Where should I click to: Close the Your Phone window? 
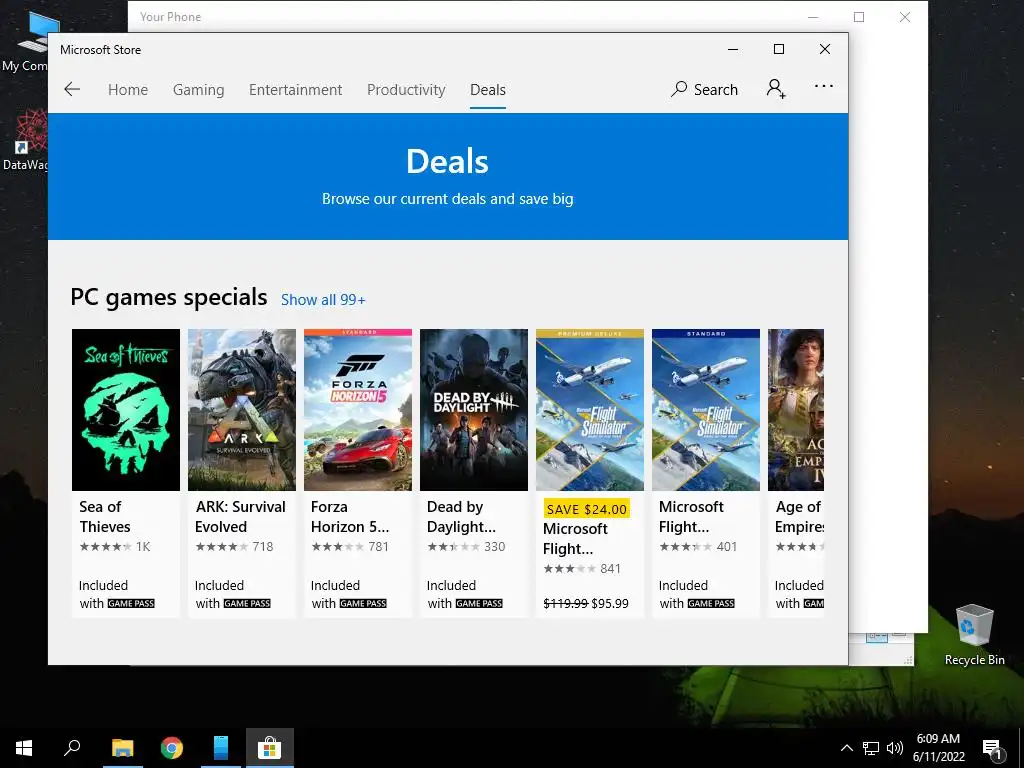pyautogui.click(x=904, y=17)
